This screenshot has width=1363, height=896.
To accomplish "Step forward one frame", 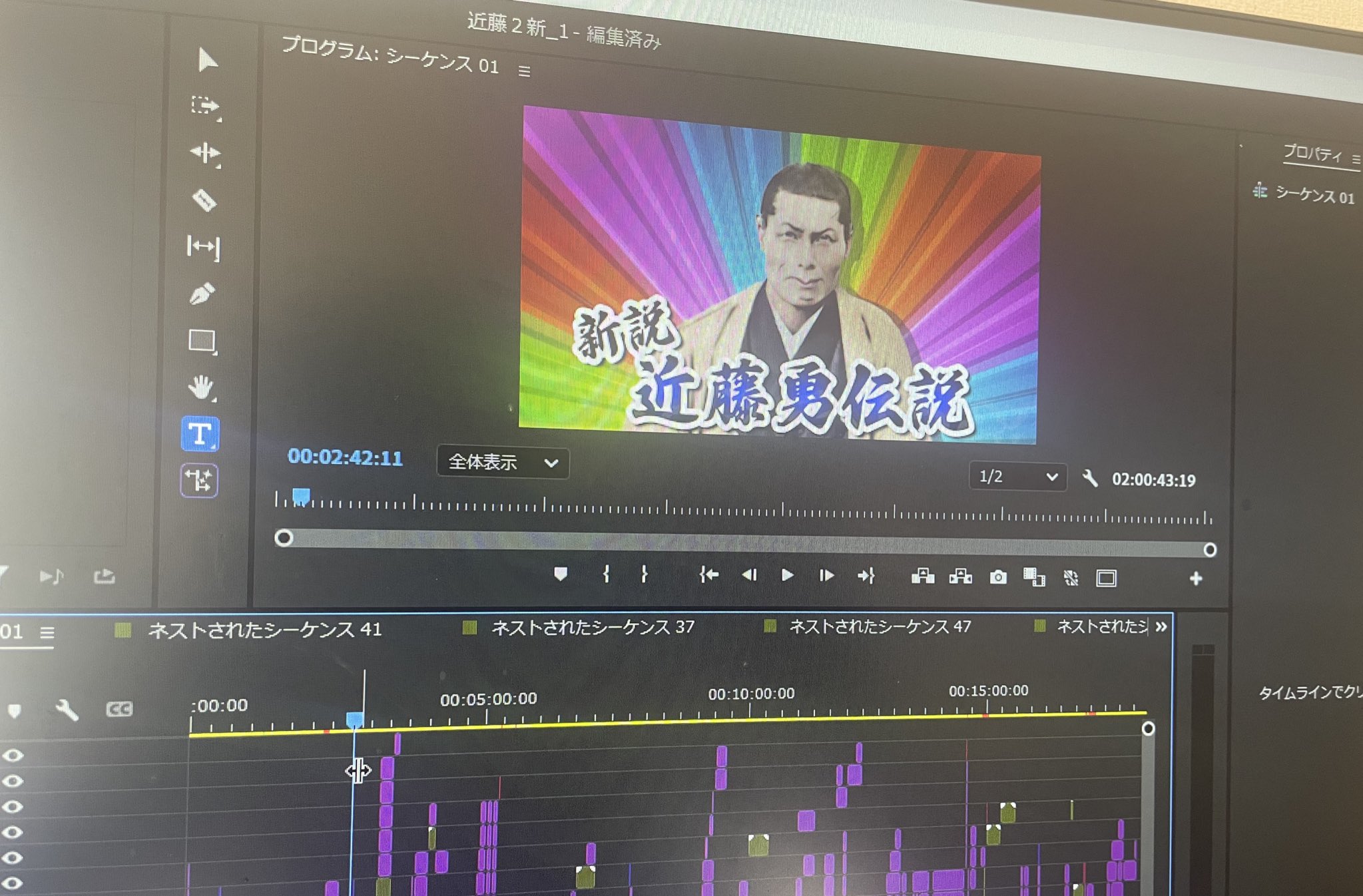I will pyautogui.click(x=826, y=575).
